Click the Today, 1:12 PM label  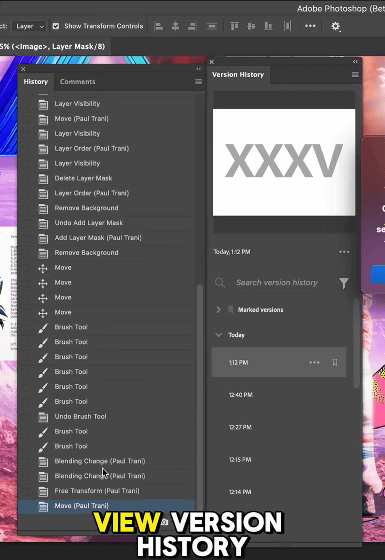click(x=232, y=252)
